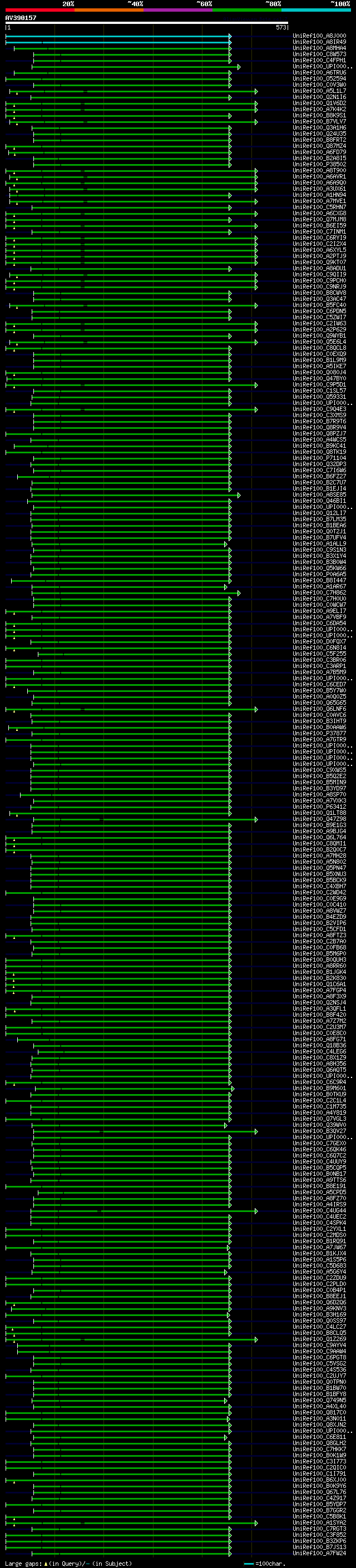Open hit UniRef100_A8IR49
The image size is (356, 1568).
pos(319,42)
